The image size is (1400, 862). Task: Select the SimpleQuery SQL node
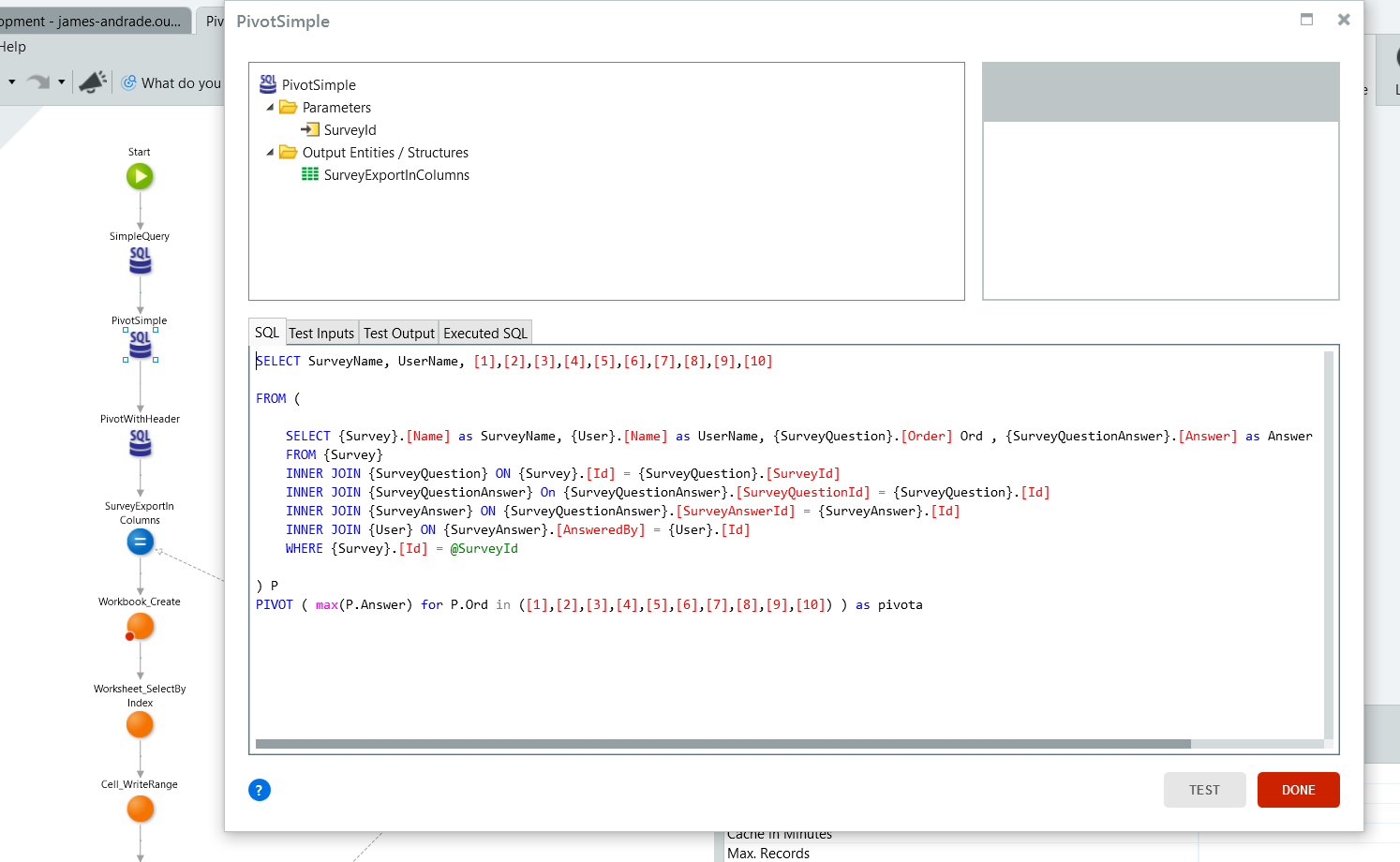tap(140, 260)
